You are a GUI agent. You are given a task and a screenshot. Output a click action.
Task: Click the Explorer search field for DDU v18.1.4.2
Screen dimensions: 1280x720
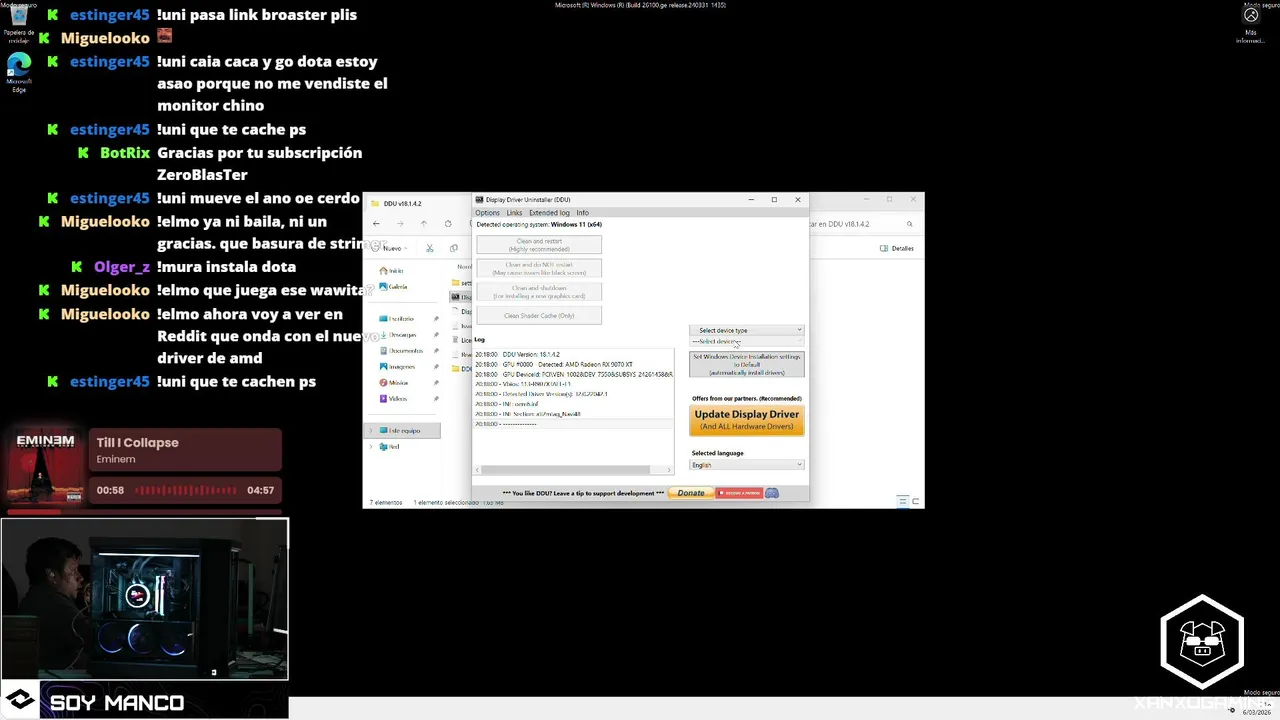[x=860, y=224]
